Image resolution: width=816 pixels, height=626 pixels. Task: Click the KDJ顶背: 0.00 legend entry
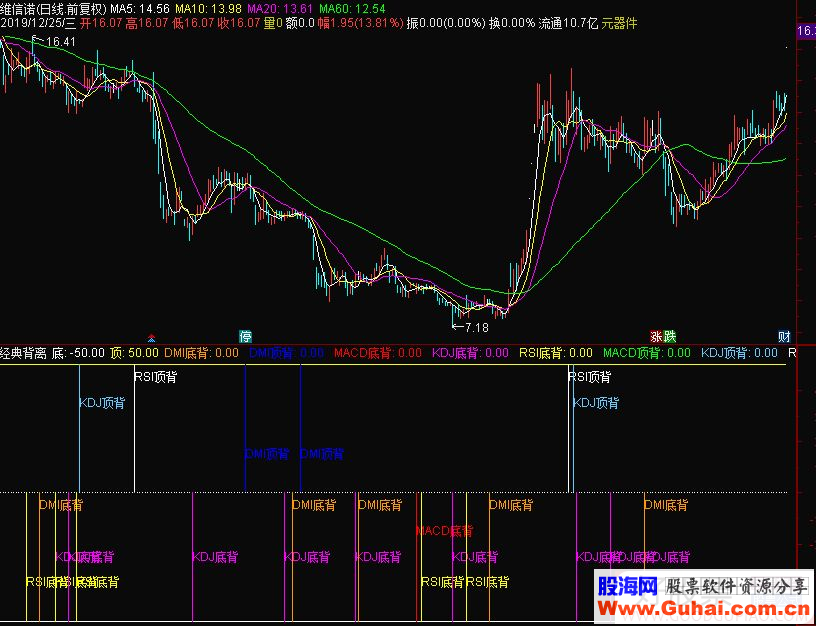click(x=740, y=353)
